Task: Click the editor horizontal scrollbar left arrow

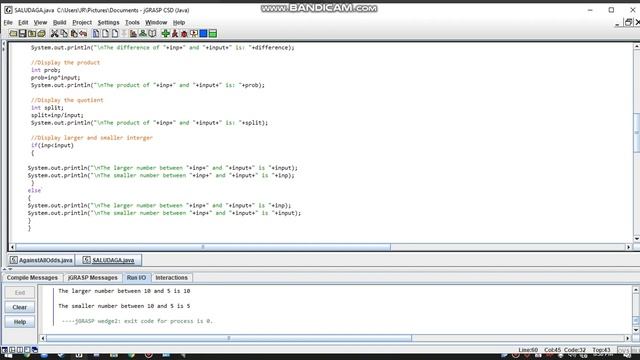Action: pos(12,247)
